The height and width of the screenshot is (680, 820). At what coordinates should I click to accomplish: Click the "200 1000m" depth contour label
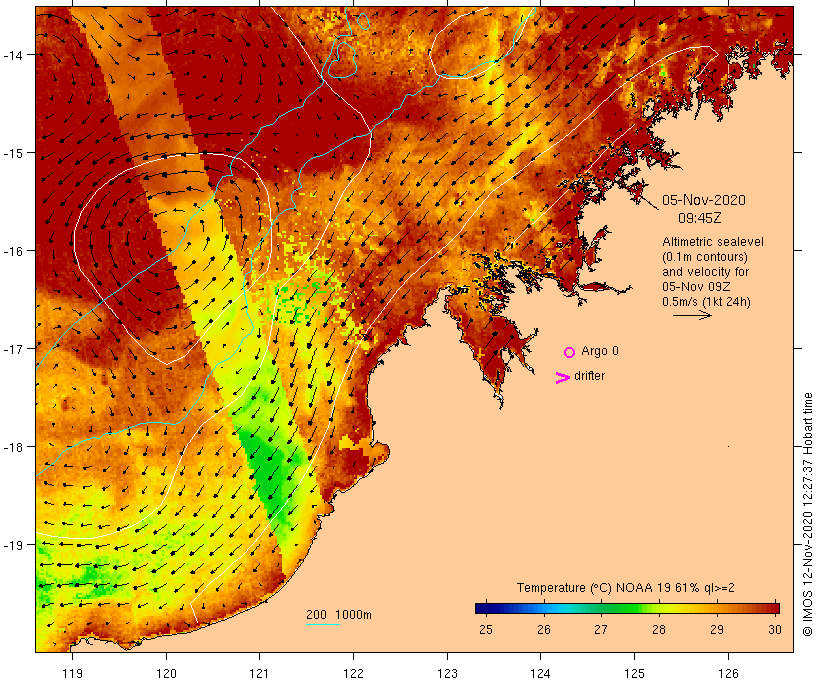tap(339, 615)
